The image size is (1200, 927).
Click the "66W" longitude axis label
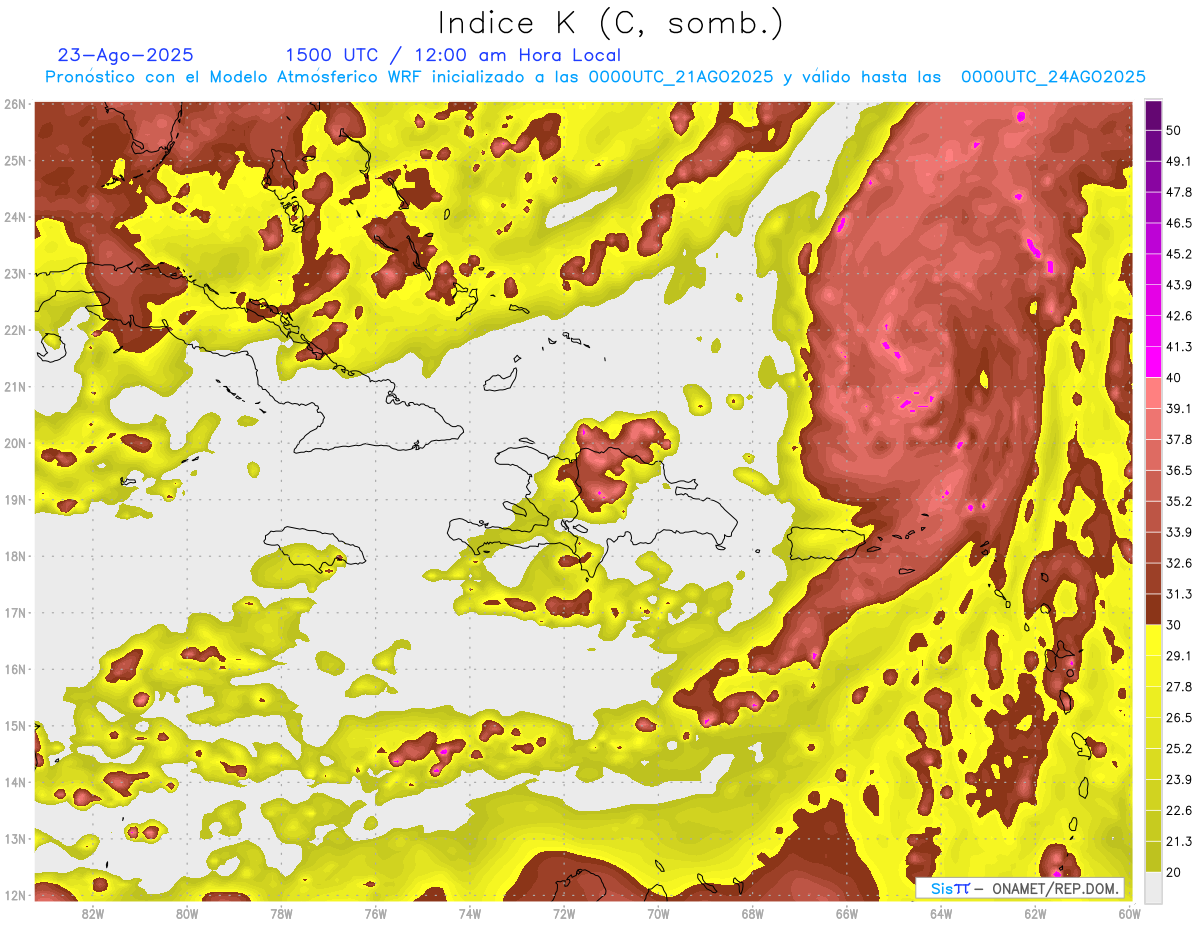click(847, 914)
